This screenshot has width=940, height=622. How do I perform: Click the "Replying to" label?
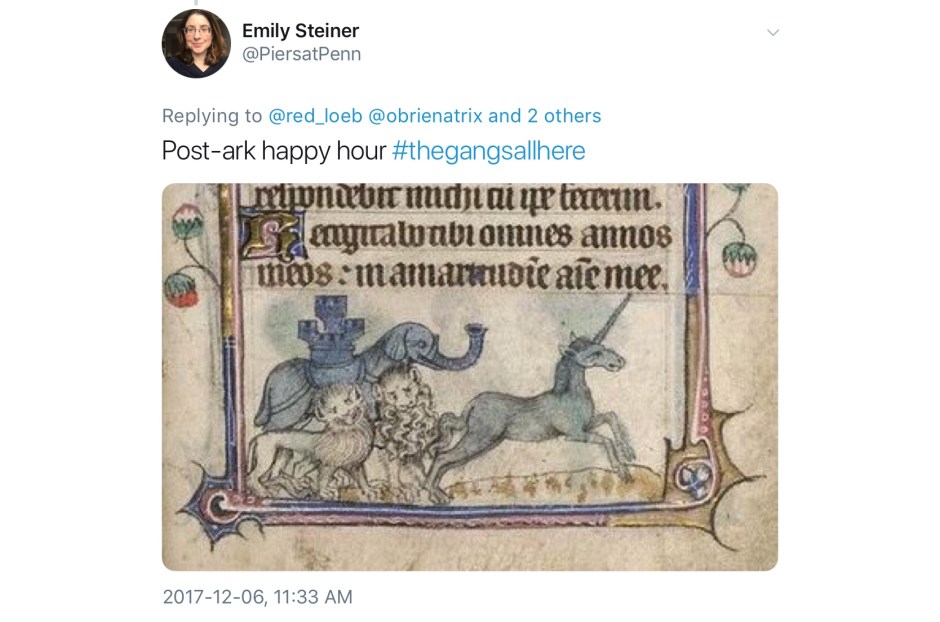[212, 116]
